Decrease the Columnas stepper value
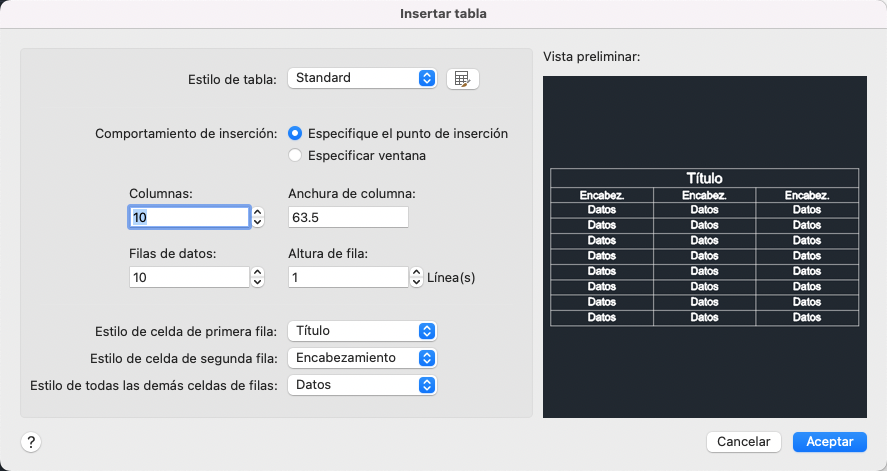Viewport: 887px width, 471px height. point(258,222)
